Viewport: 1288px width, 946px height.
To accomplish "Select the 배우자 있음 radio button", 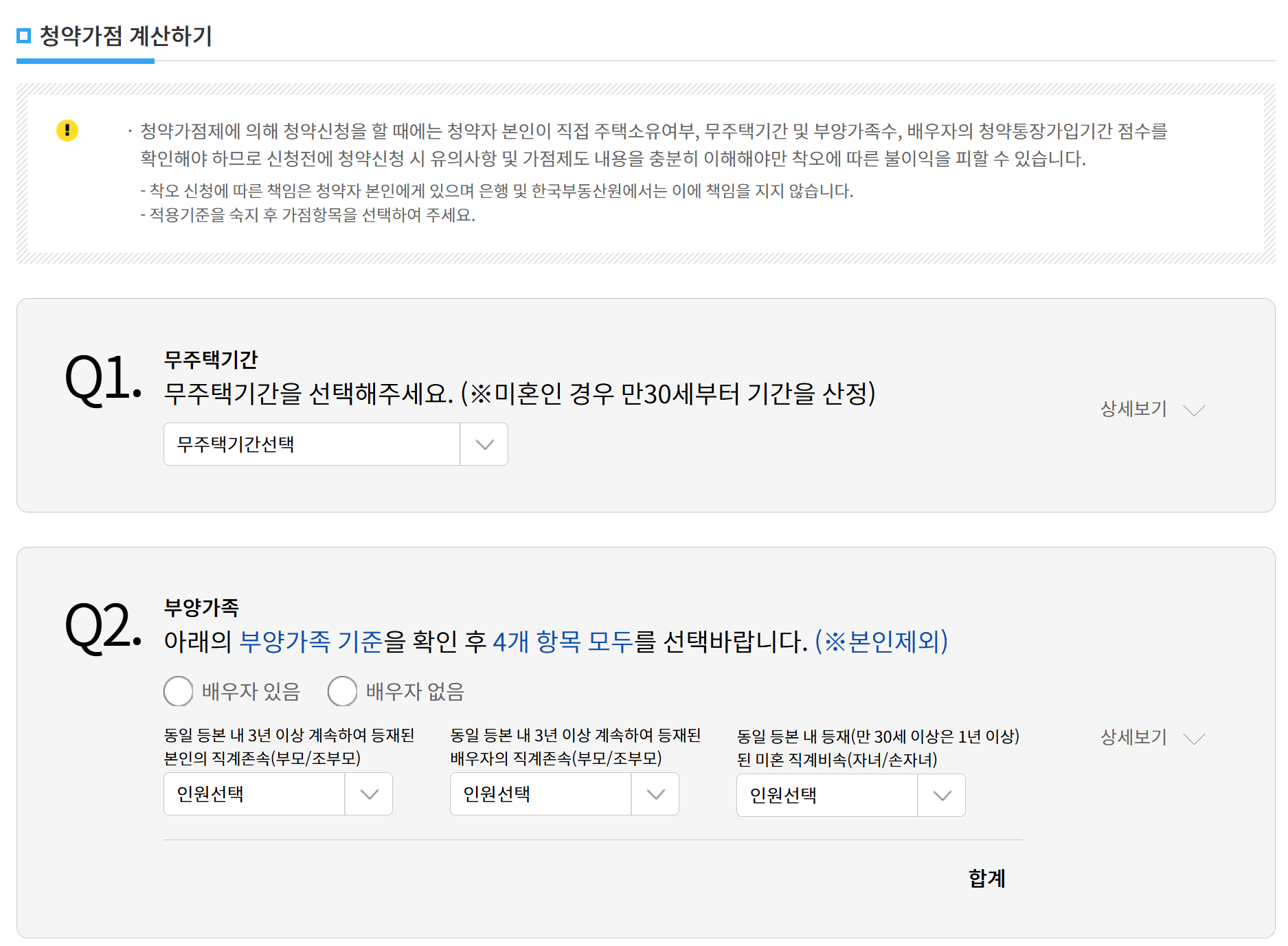I will pyautogui.click(x=179, y=691).
